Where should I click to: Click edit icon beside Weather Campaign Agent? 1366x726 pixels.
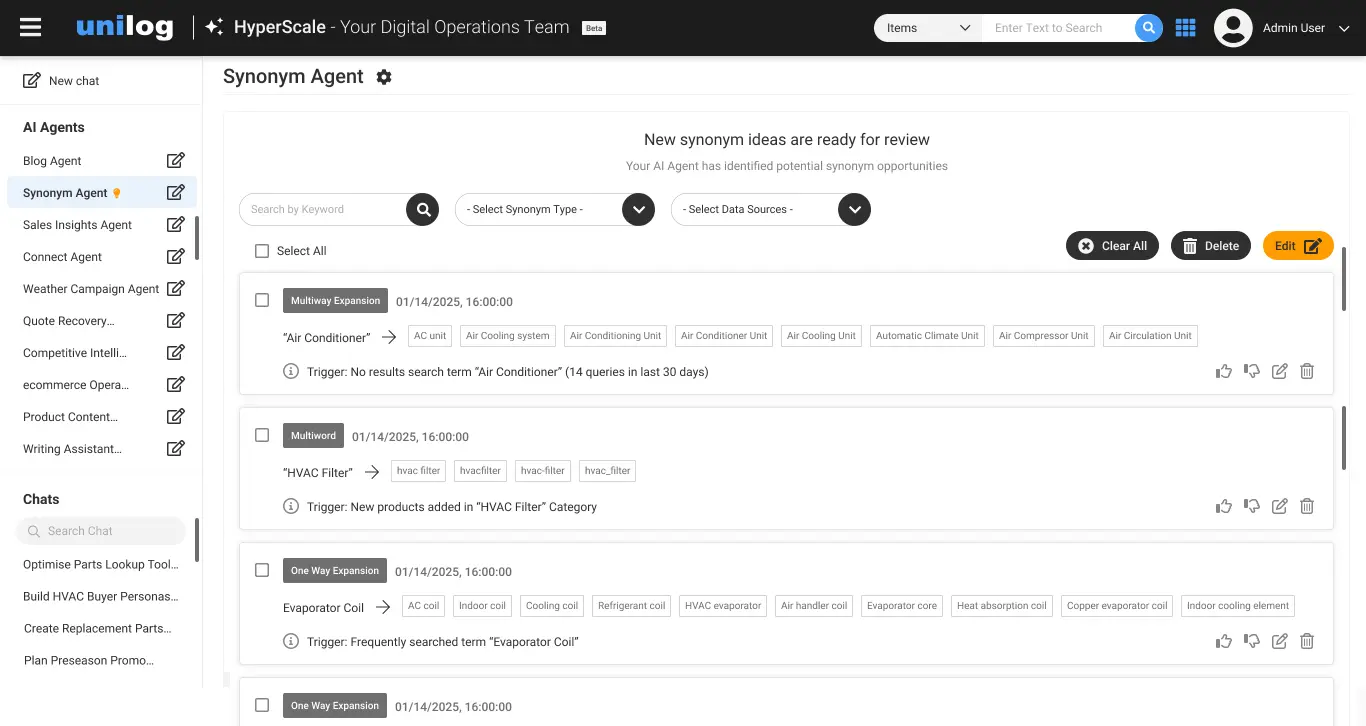coord(175,289)
